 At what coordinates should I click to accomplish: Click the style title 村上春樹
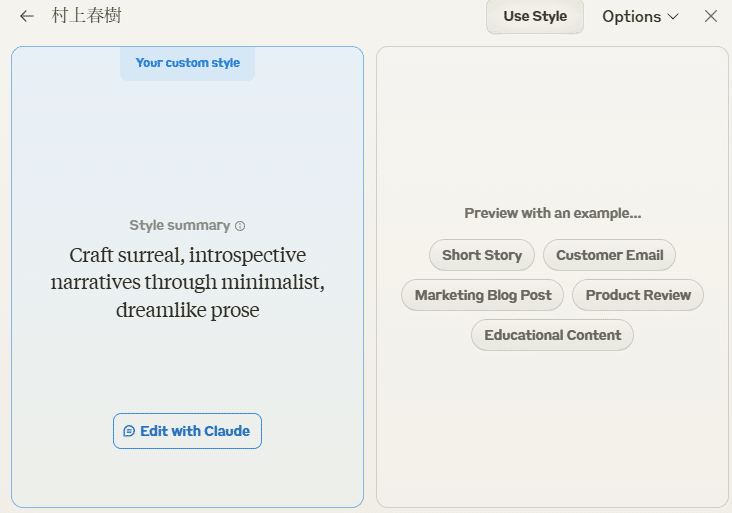pyautogui.click(x=86, y=16)
